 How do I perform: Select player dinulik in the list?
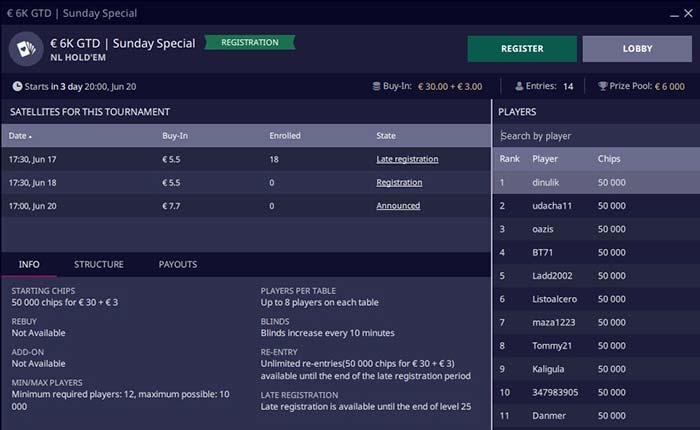click(x=596, y=182)
